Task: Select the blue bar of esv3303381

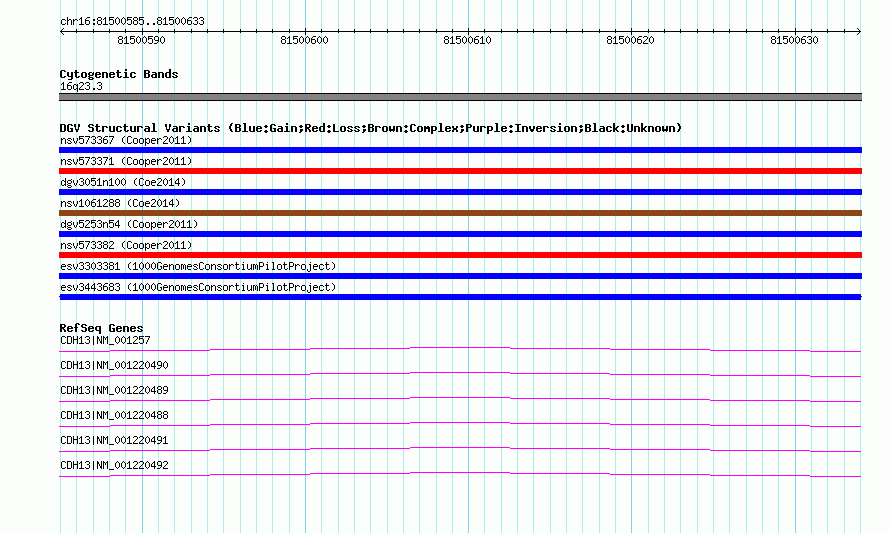Action: click(x=460, y=276)
